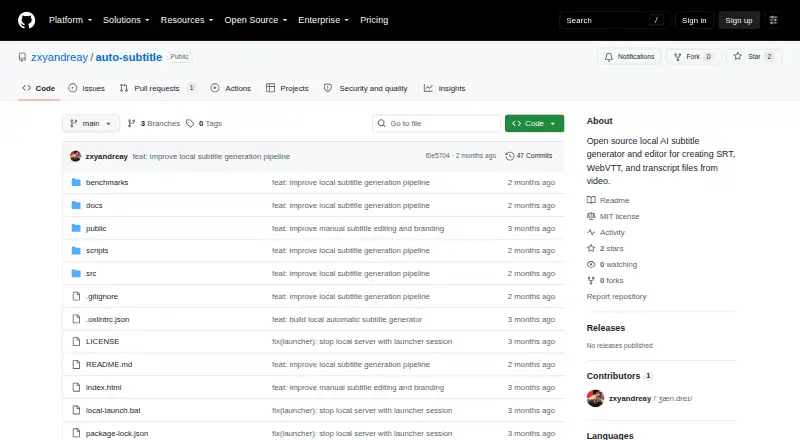Open the Activity link
Screen dimensions: 800x440
[x=606, y=232]
